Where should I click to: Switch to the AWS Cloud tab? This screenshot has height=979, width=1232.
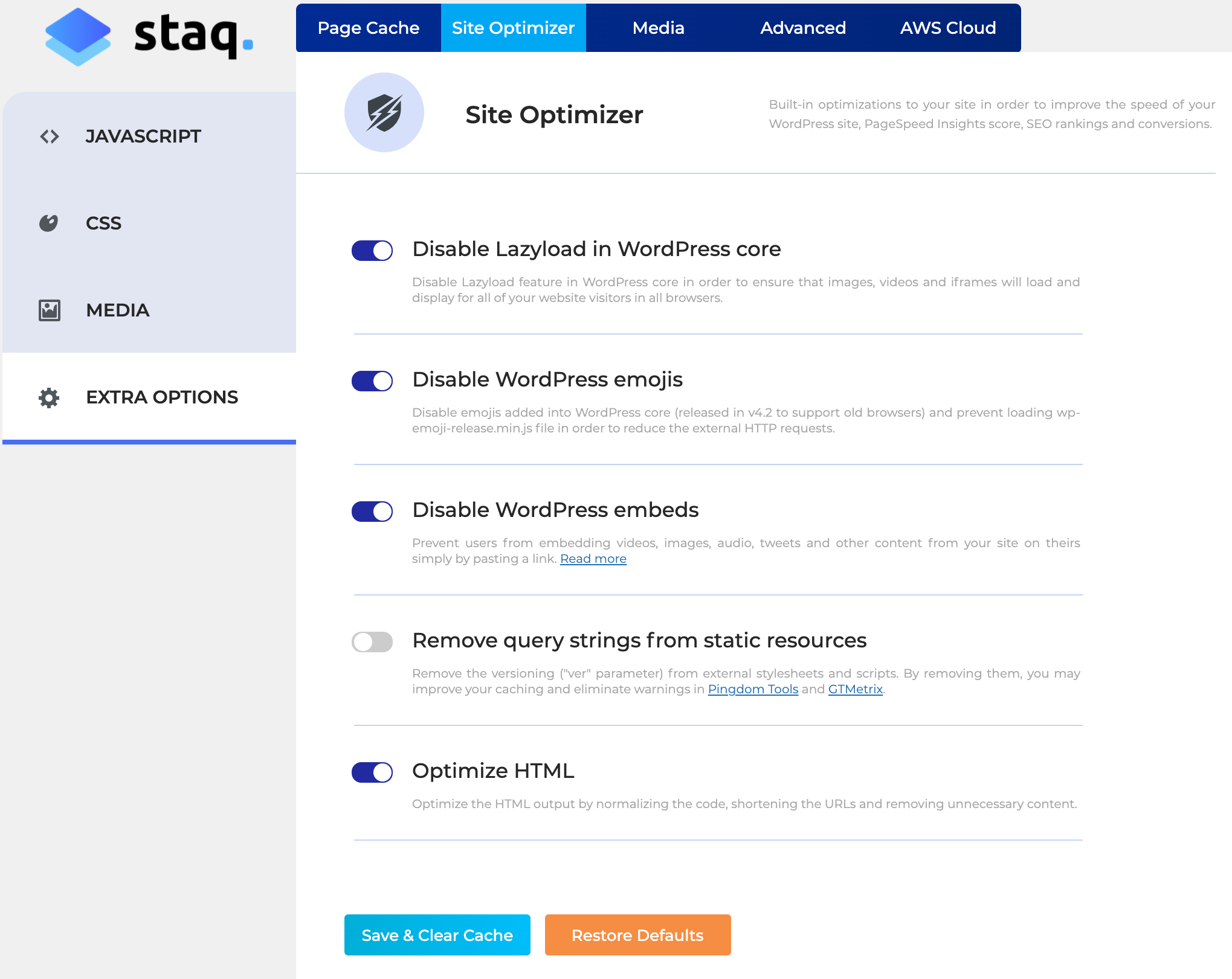[x=948, y=28]
